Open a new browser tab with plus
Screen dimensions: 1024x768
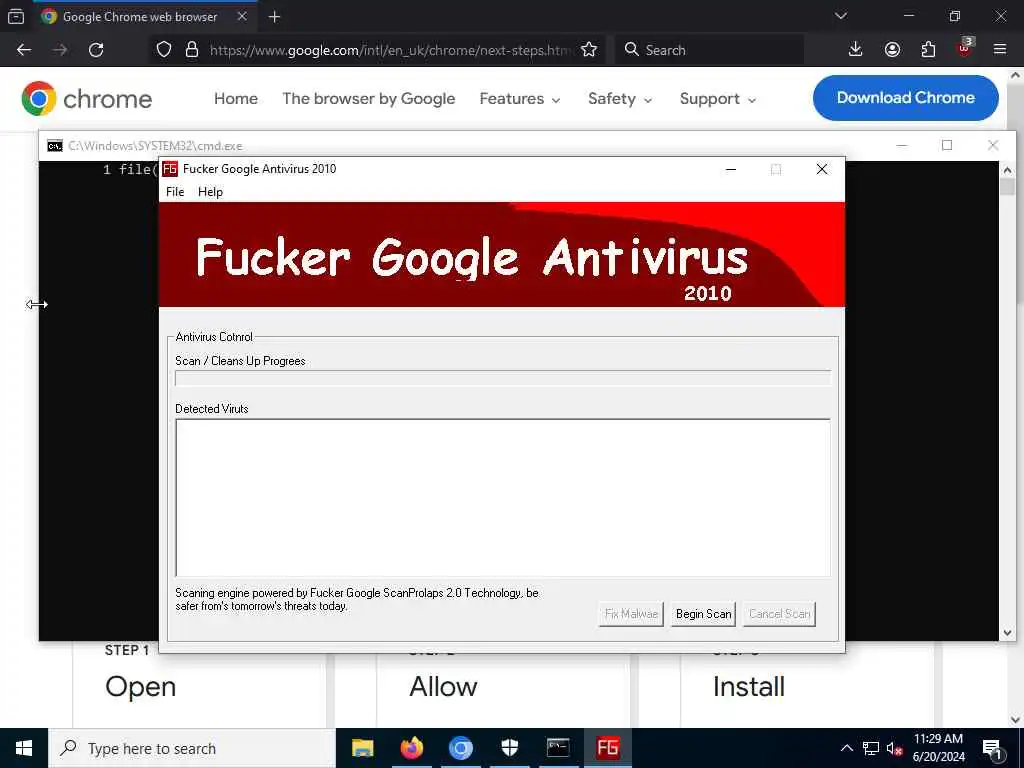[274, 17]
